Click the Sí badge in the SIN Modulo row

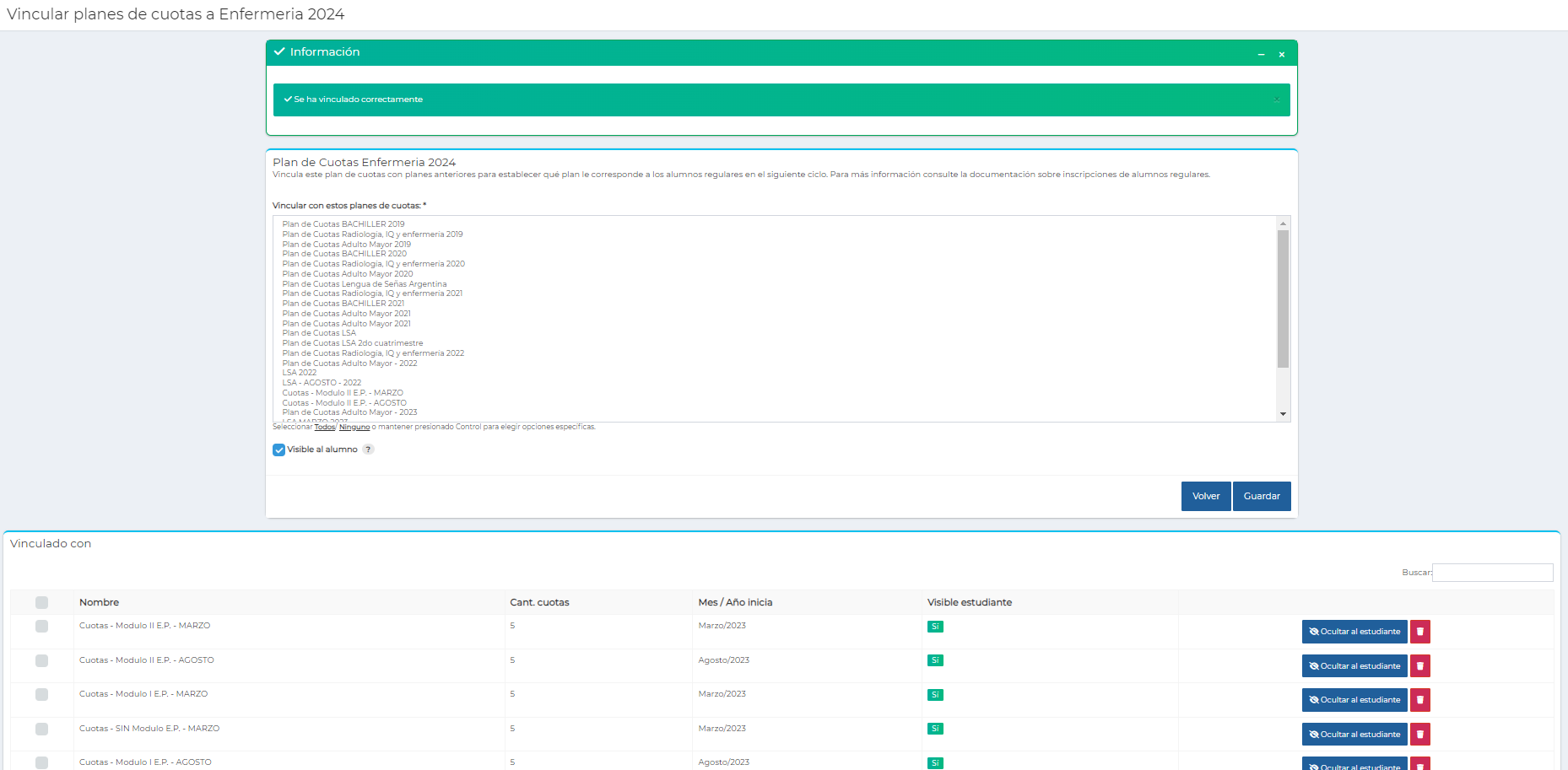click(935, 729)
